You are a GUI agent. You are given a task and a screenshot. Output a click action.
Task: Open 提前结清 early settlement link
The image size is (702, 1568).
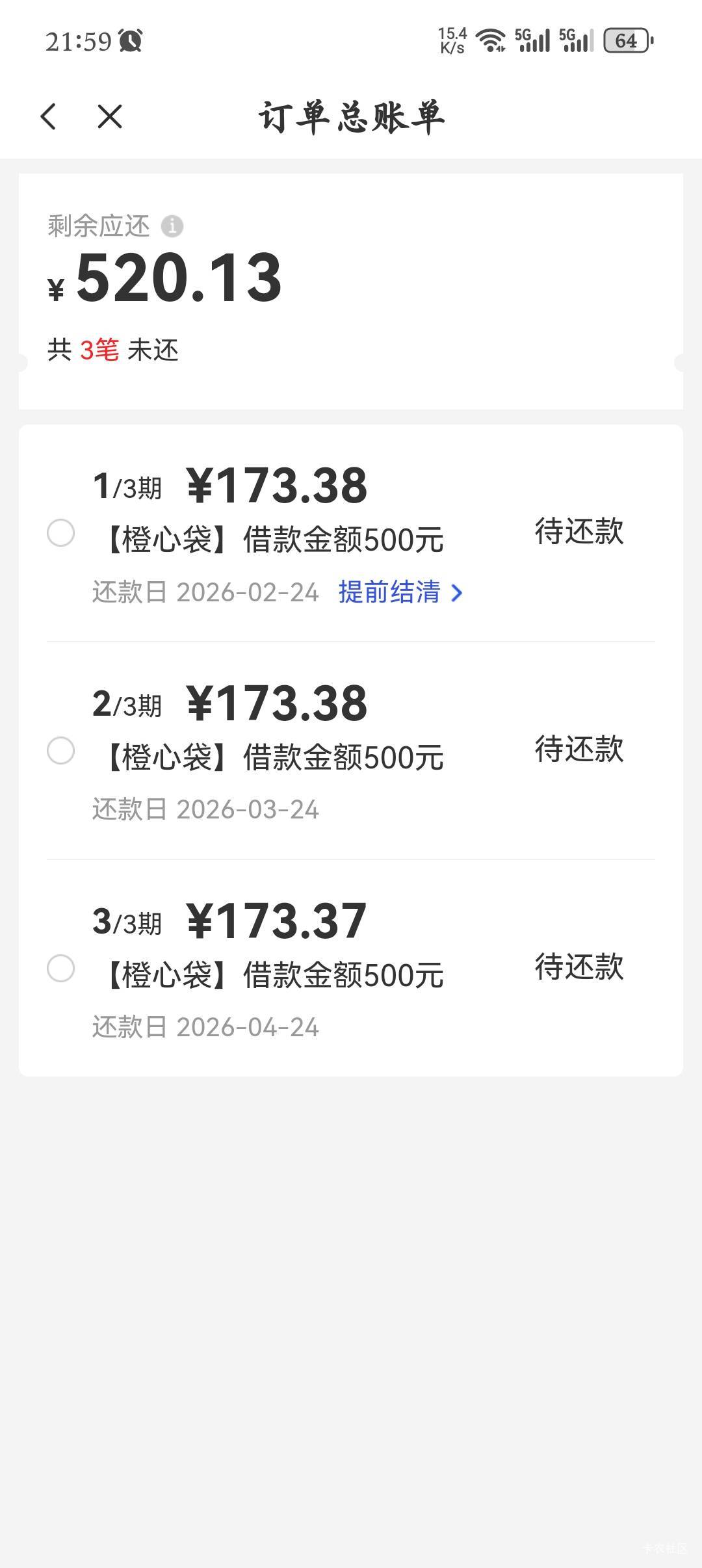tap(389, 592)
